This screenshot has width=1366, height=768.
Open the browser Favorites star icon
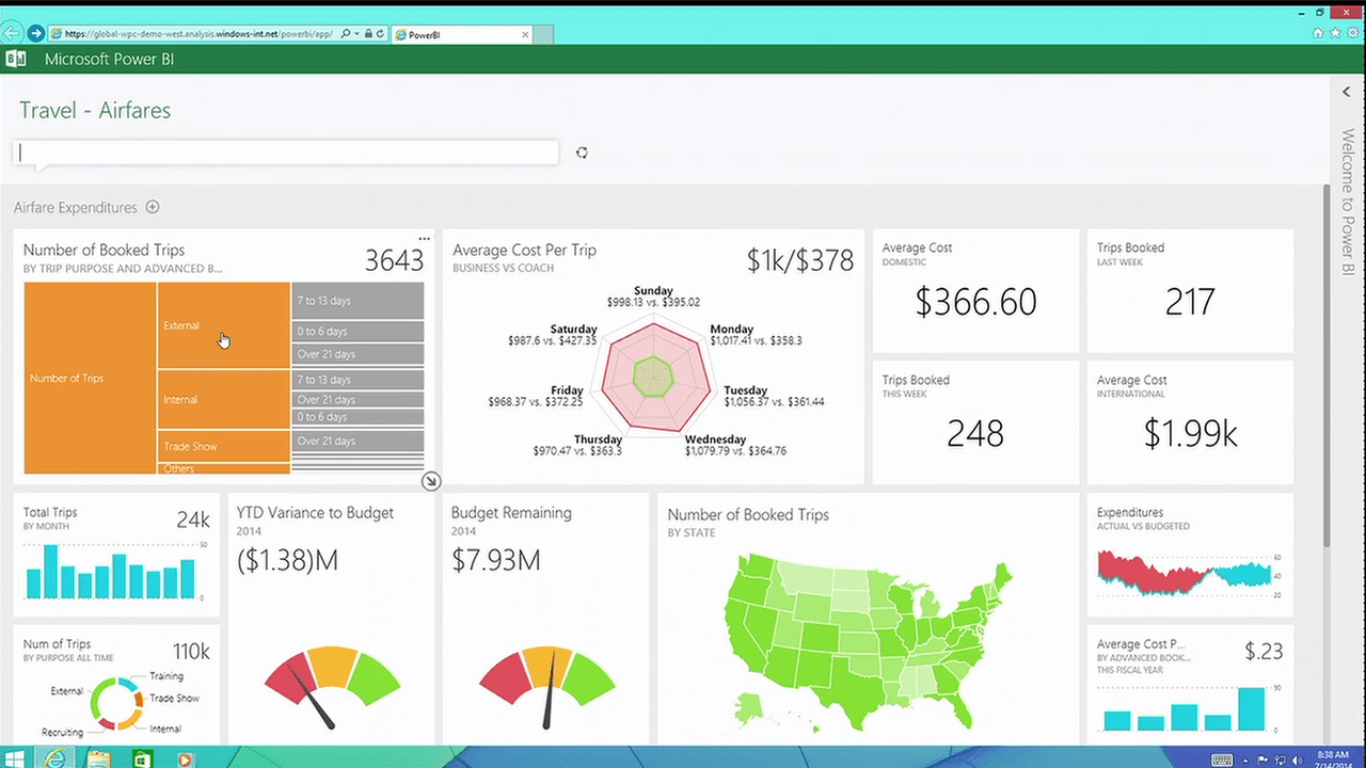click(1335, 33)
